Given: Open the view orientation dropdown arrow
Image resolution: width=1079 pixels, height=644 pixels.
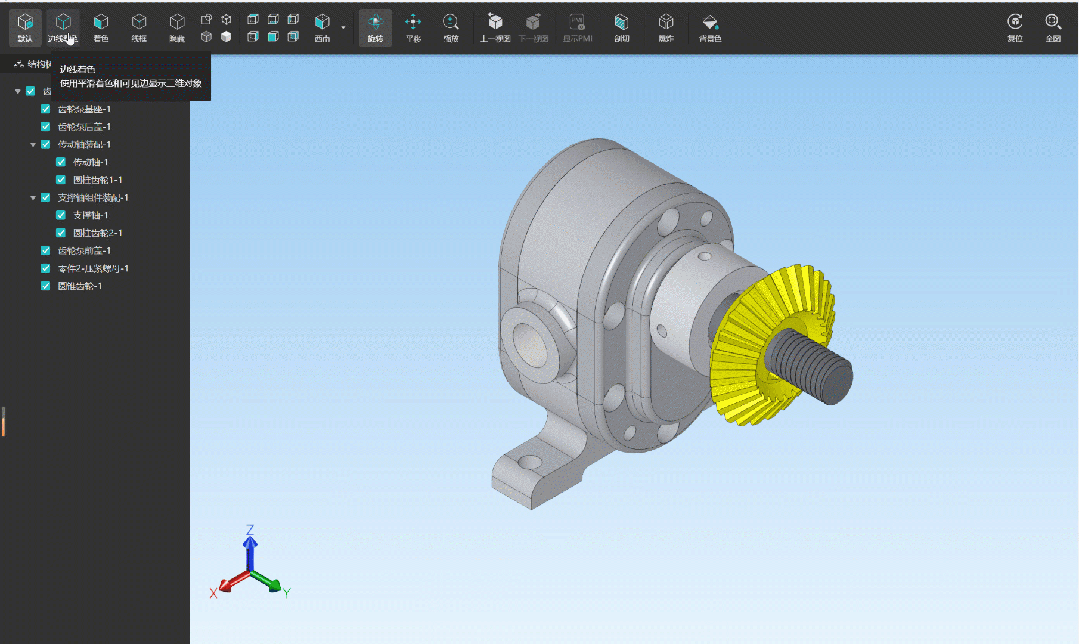Looking at the screenshot, I should point(343,27).
